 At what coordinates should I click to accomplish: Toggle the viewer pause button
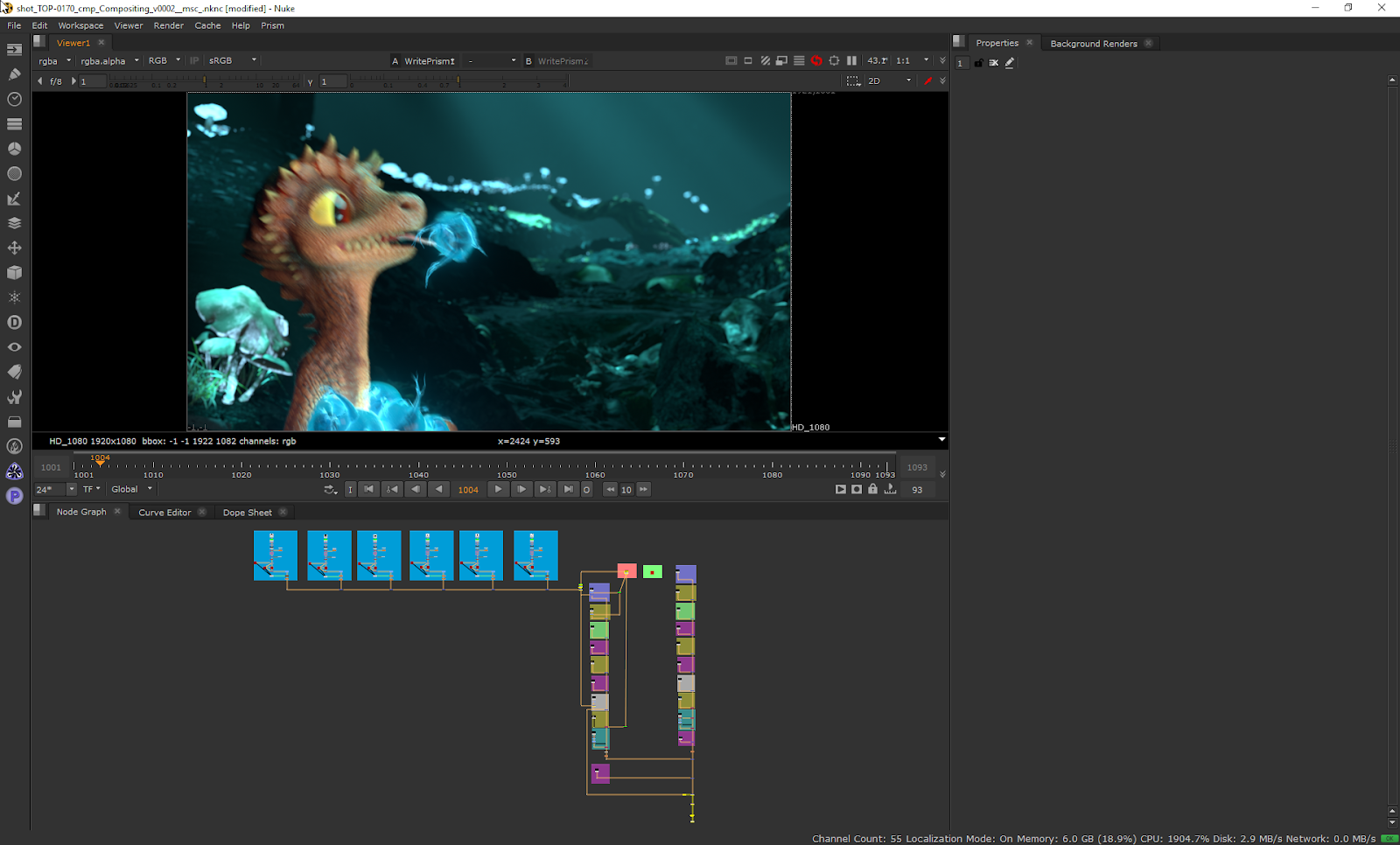click(851, 61)
